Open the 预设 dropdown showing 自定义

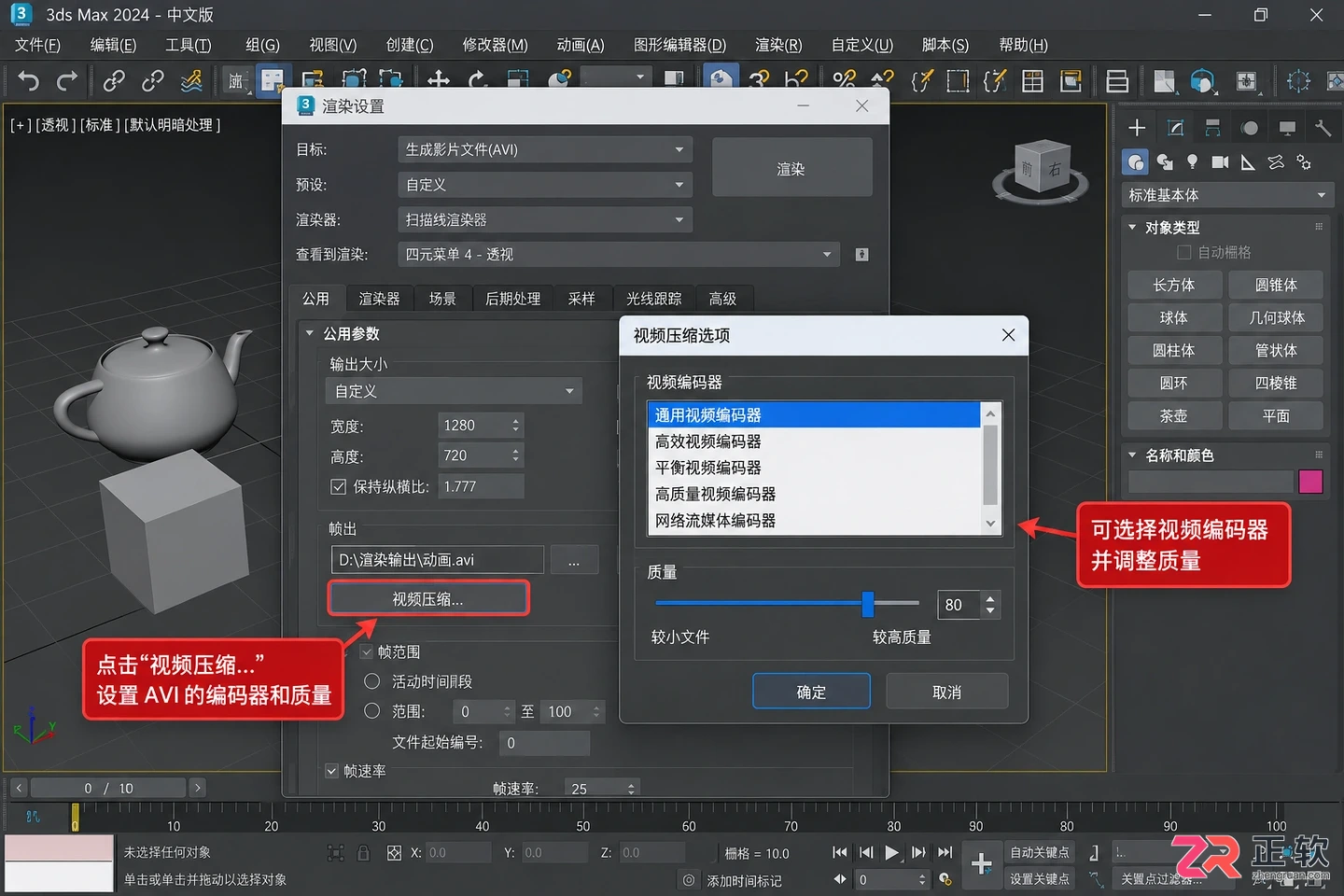click(545, 185)
